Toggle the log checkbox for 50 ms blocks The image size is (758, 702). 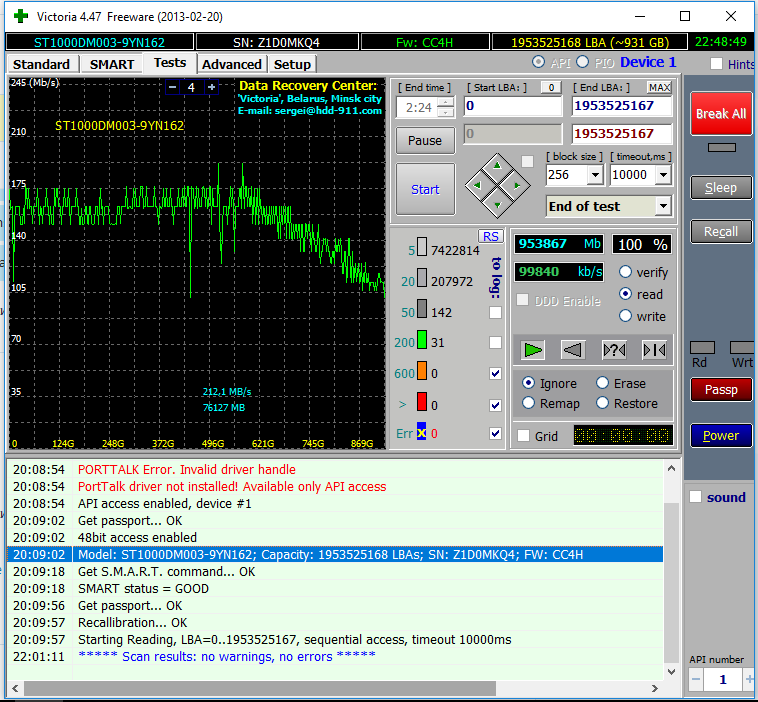[x=495, y=312]
